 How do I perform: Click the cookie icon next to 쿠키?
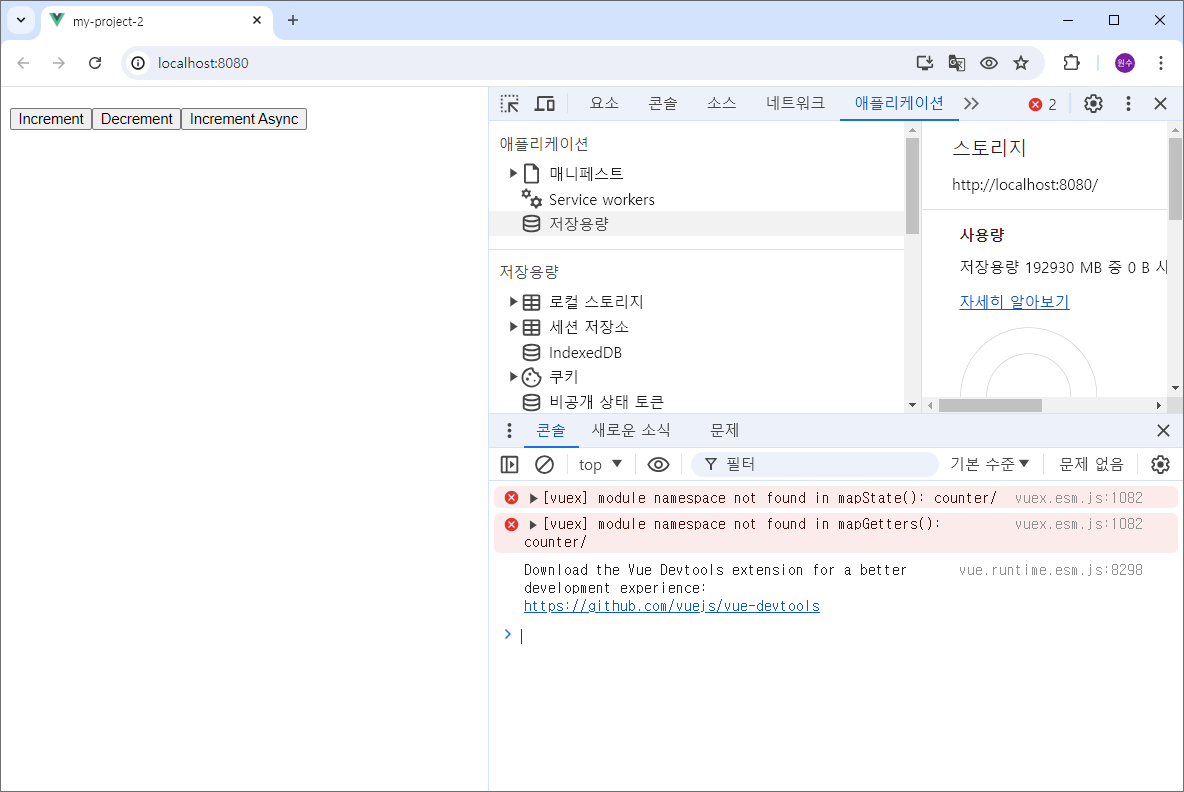(532, 377)
